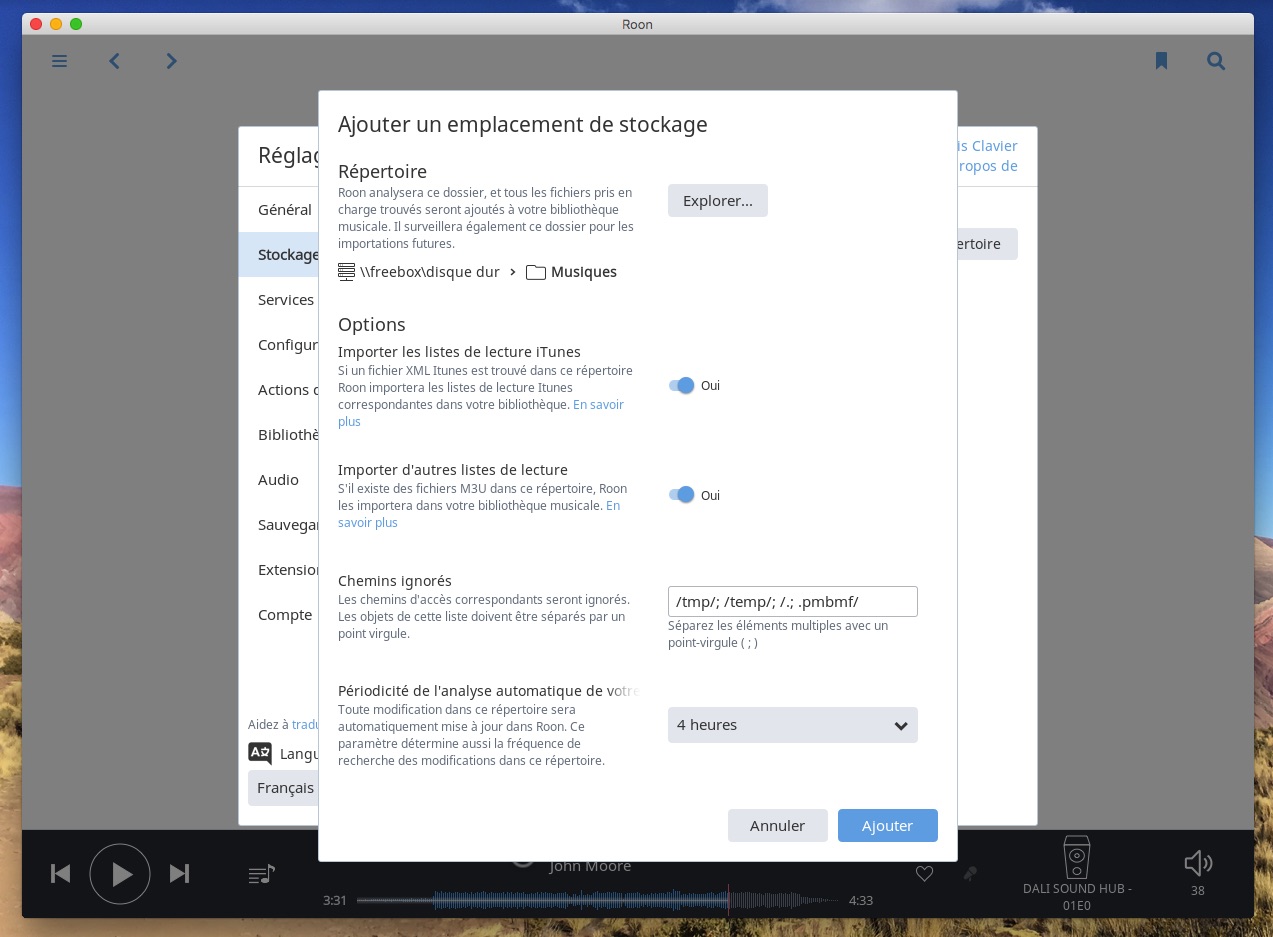Open the play queue icon
The width and height of the screenshot is (1273, 937).
(261, 875)
